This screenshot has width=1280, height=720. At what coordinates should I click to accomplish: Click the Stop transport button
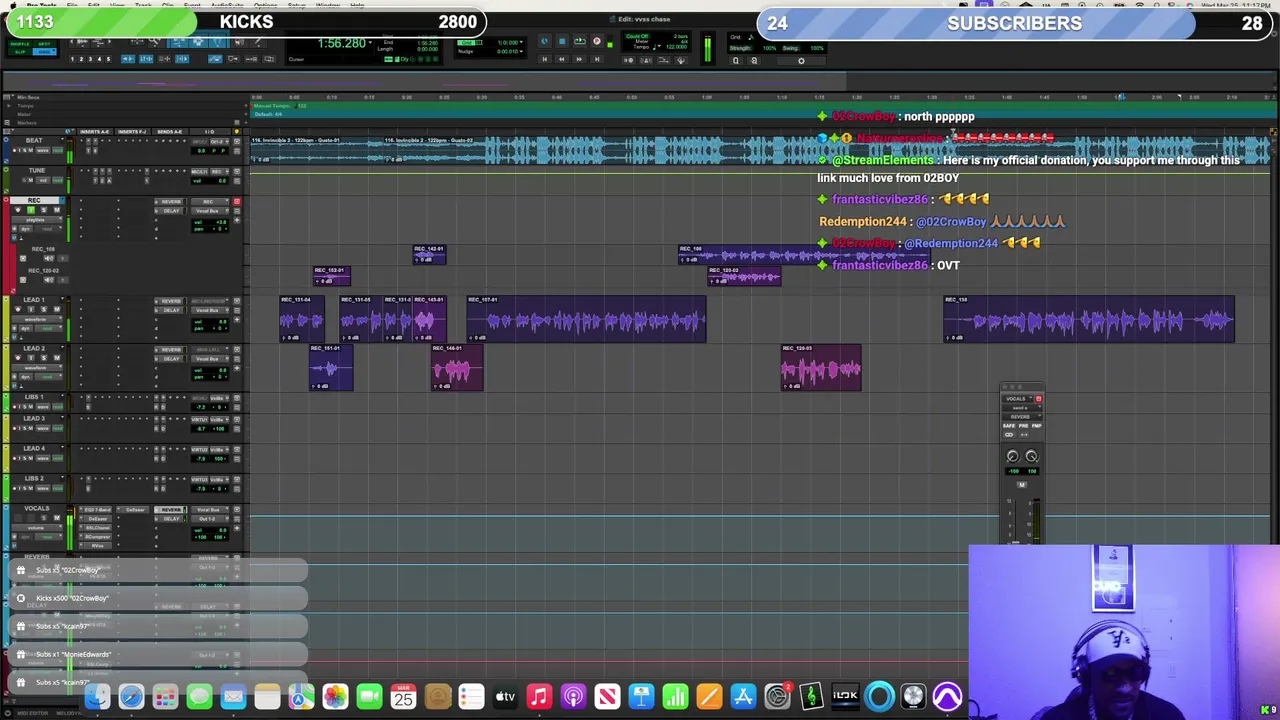(562, 41)
